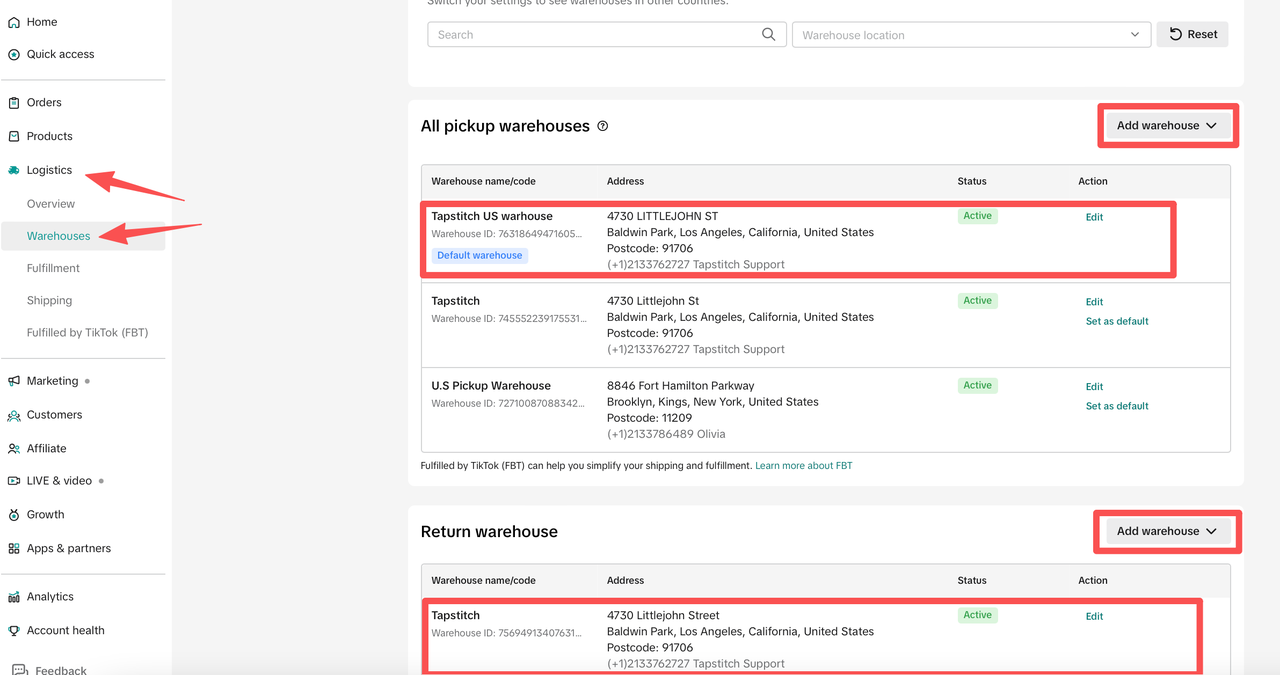
Task: Click the Home sidebar icon
Action: 14,22
